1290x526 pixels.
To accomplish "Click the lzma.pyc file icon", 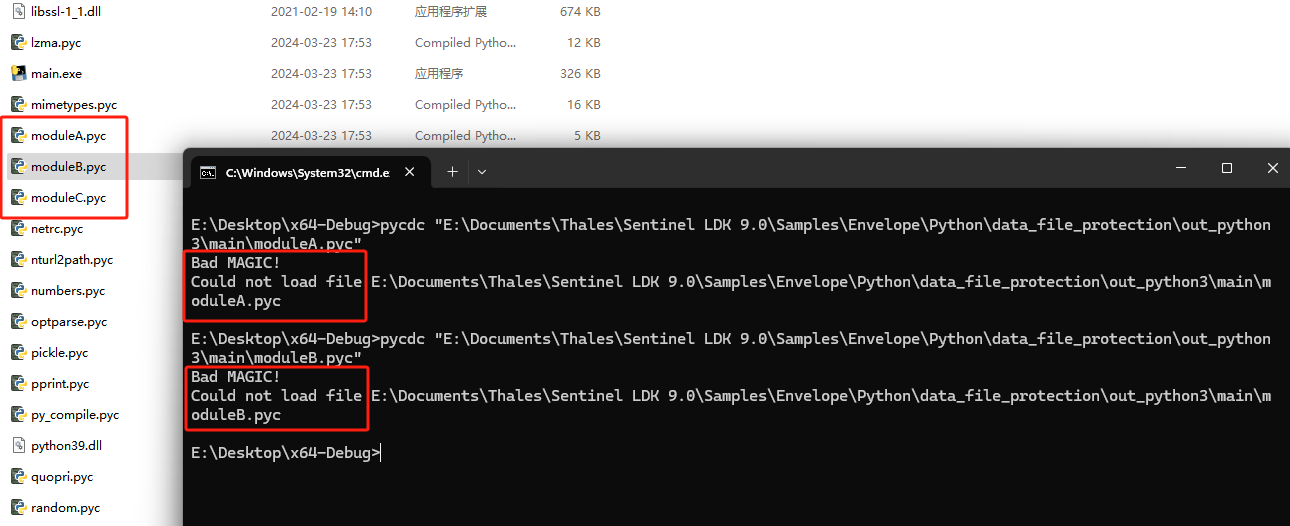I will (x=18, y=42).
